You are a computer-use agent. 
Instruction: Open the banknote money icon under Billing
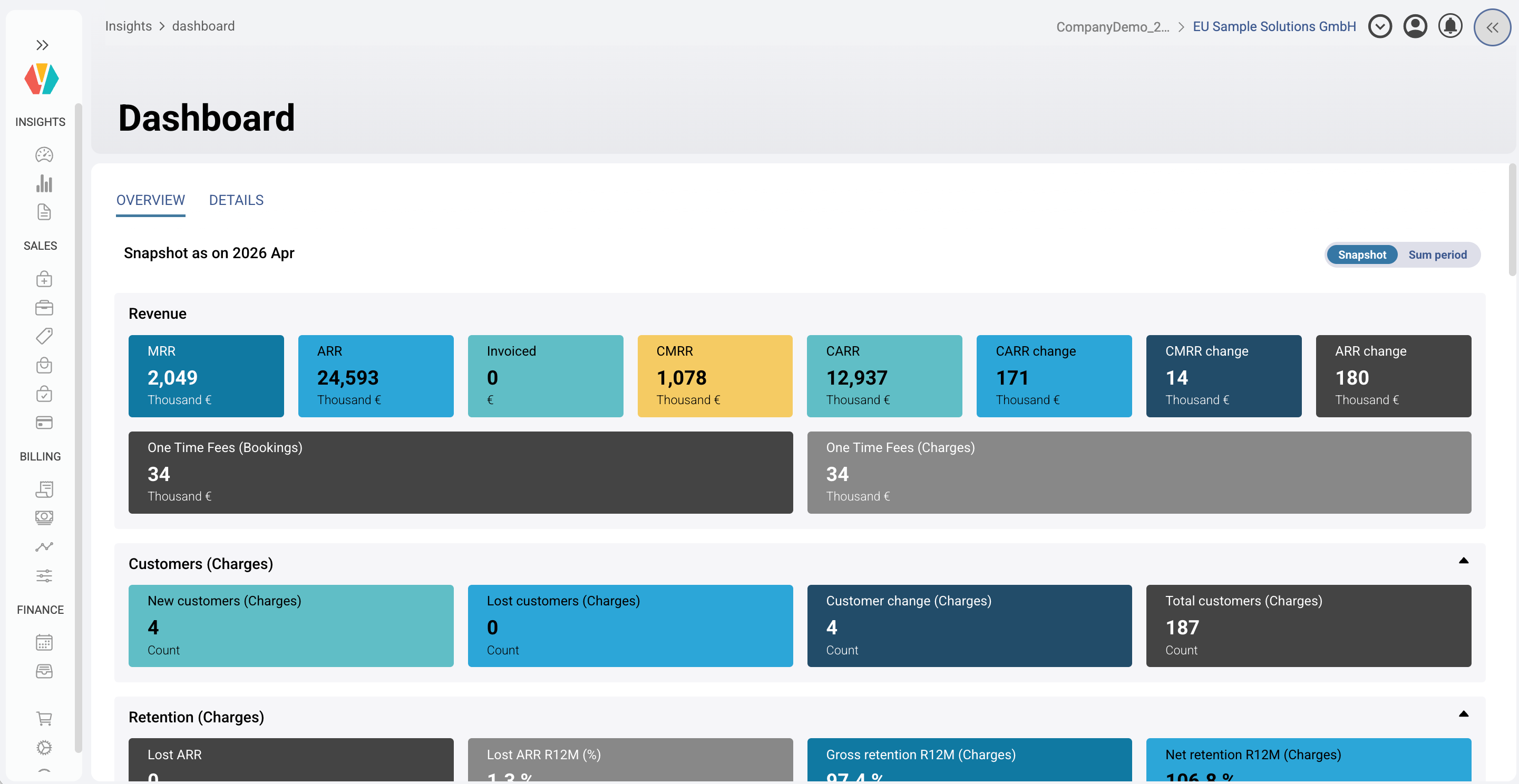click(44, 517)
